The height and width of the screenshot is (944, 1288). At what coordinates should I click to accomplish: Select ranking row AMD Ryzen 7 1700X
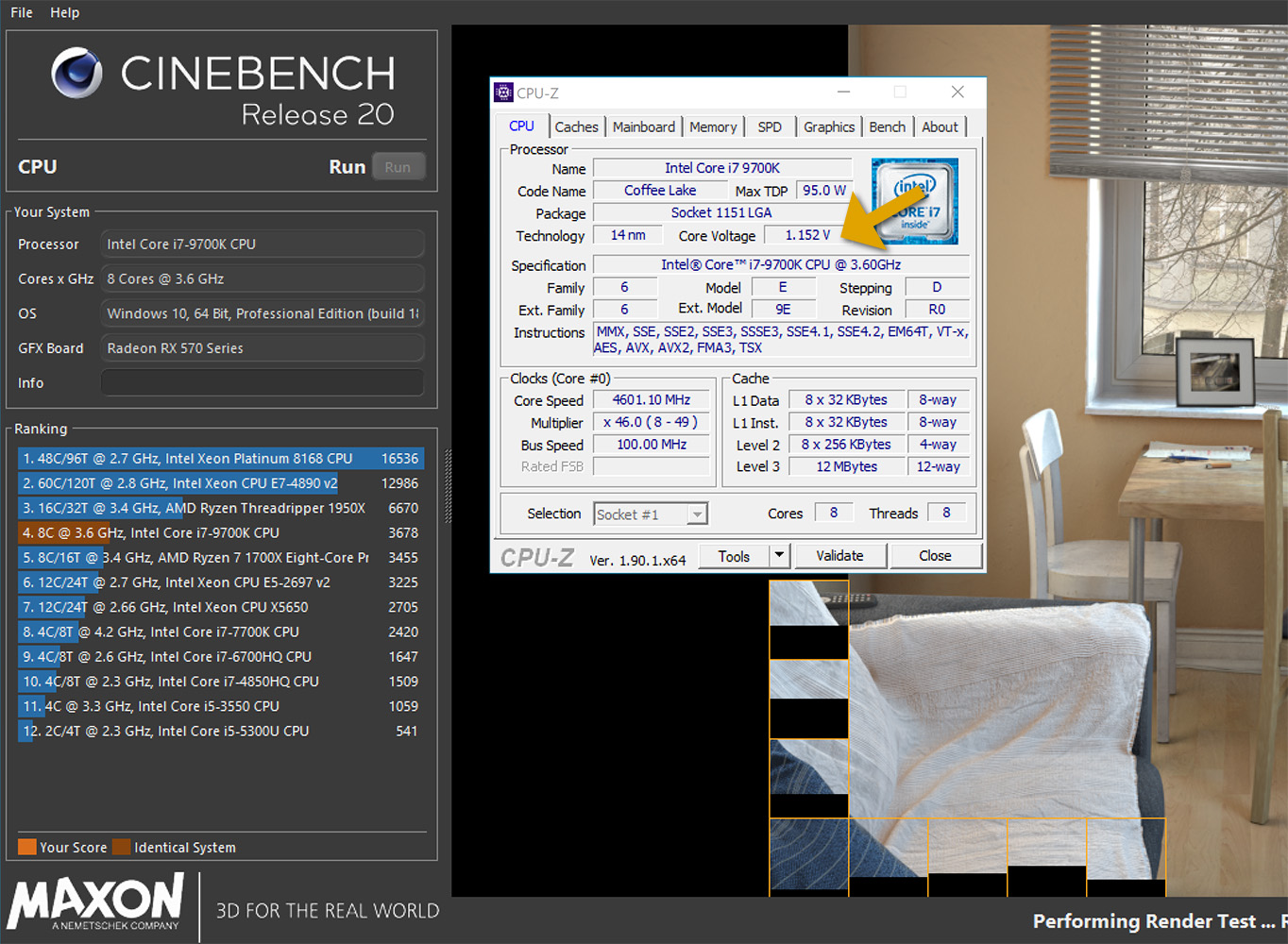220,558
